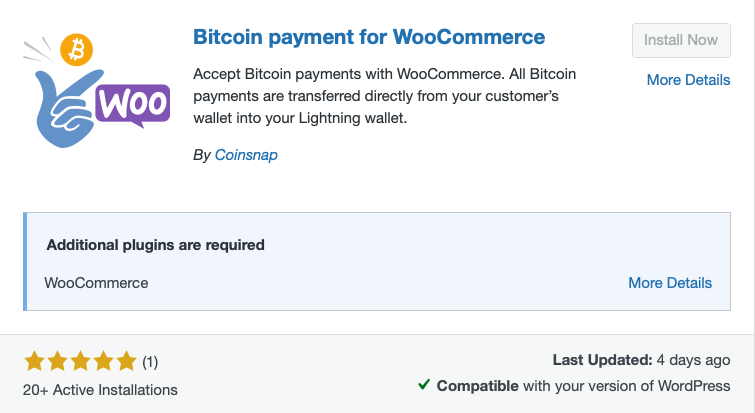Click the orange Bitcoin coin in the logo
Image resolution: width=755 pixels, height=413 pixels.
click(76, 49)
